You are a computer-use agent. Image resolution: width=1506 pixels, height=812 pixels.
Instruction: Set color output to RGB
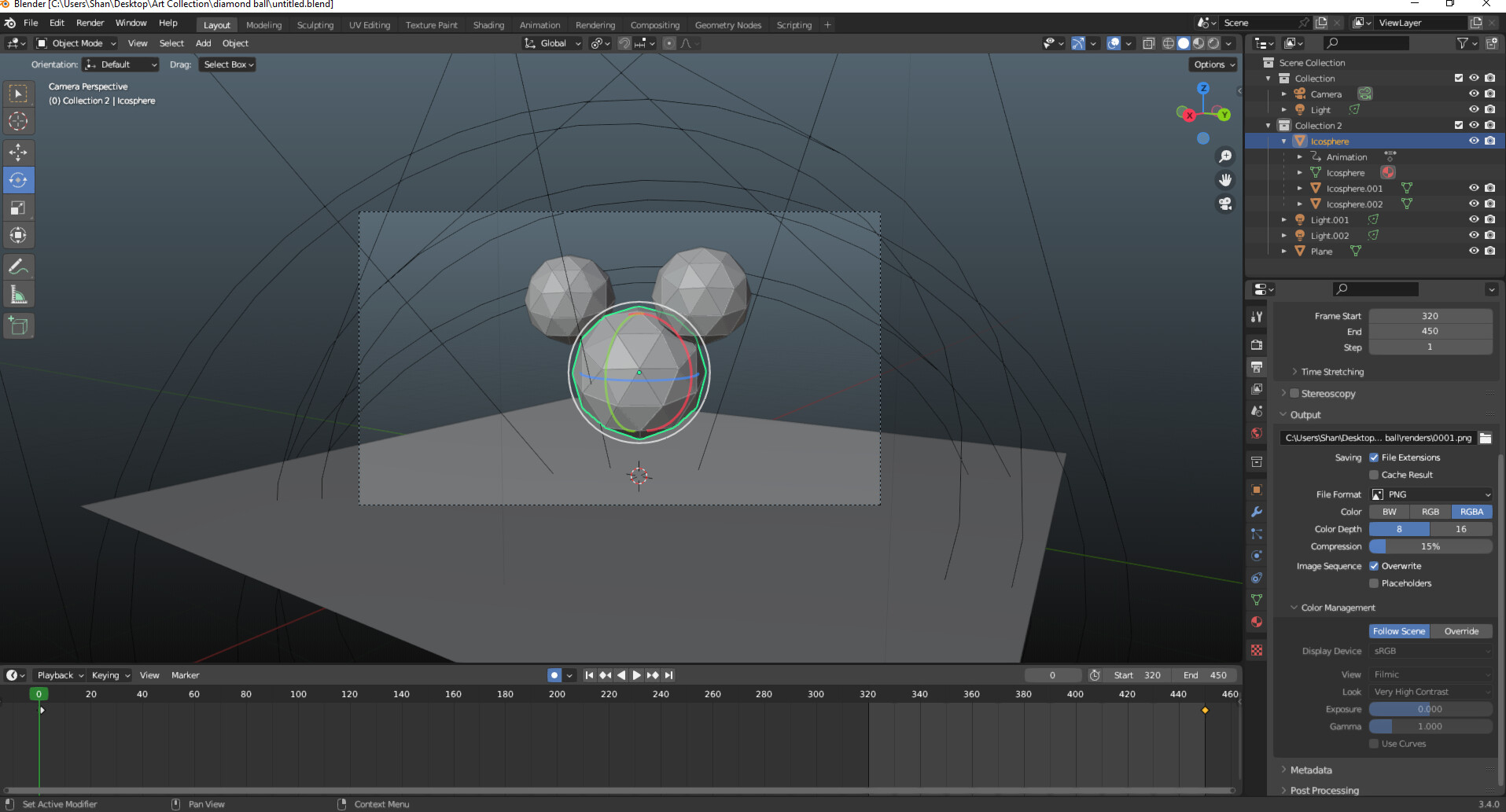(1430, 512)
